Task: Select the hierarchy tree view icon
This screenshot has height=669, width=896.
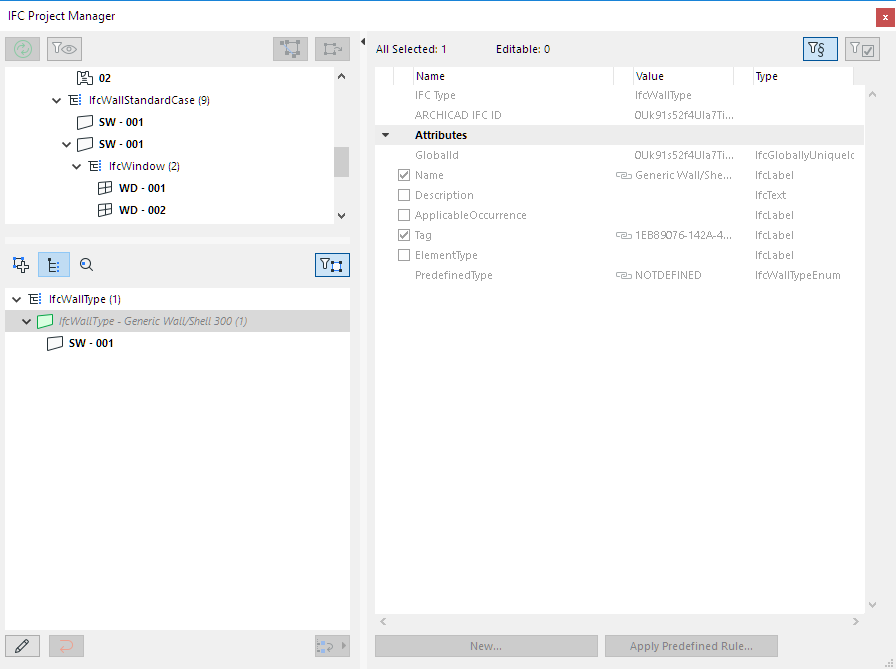Action: click(53, 264)
